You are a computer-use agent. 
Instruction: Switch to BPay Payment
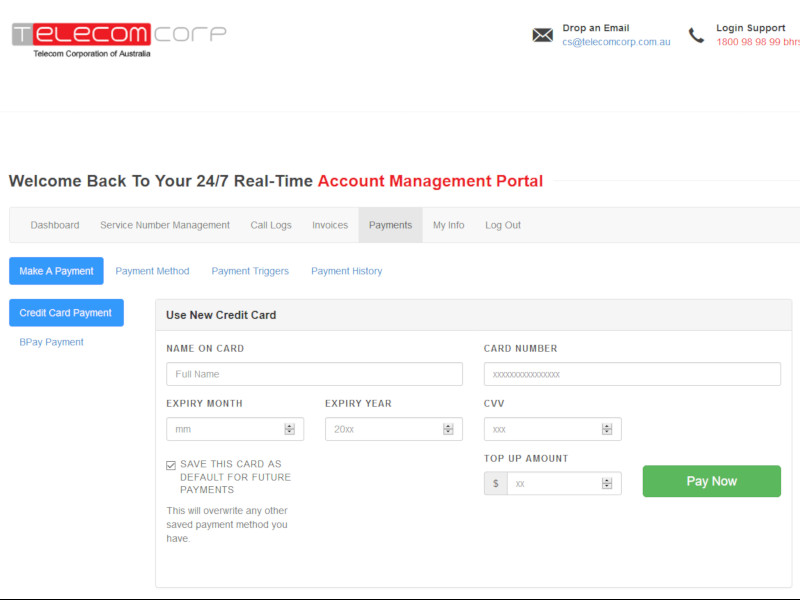coord(51,341)
